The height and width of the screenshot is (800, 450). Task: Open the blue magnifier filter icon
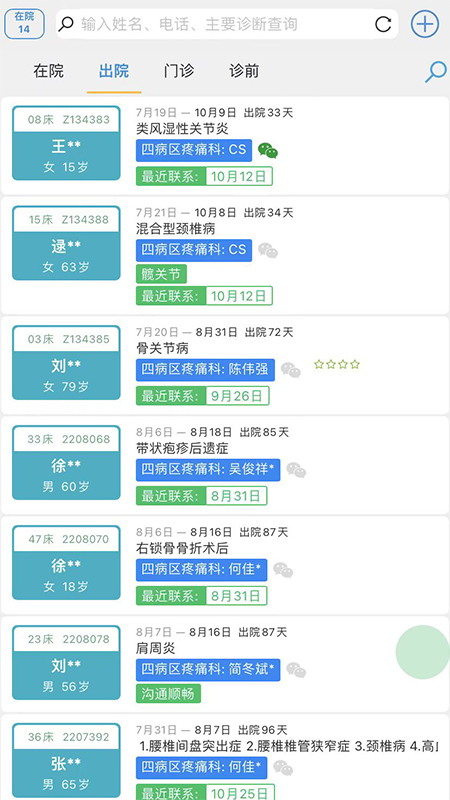tap(436, 72)
